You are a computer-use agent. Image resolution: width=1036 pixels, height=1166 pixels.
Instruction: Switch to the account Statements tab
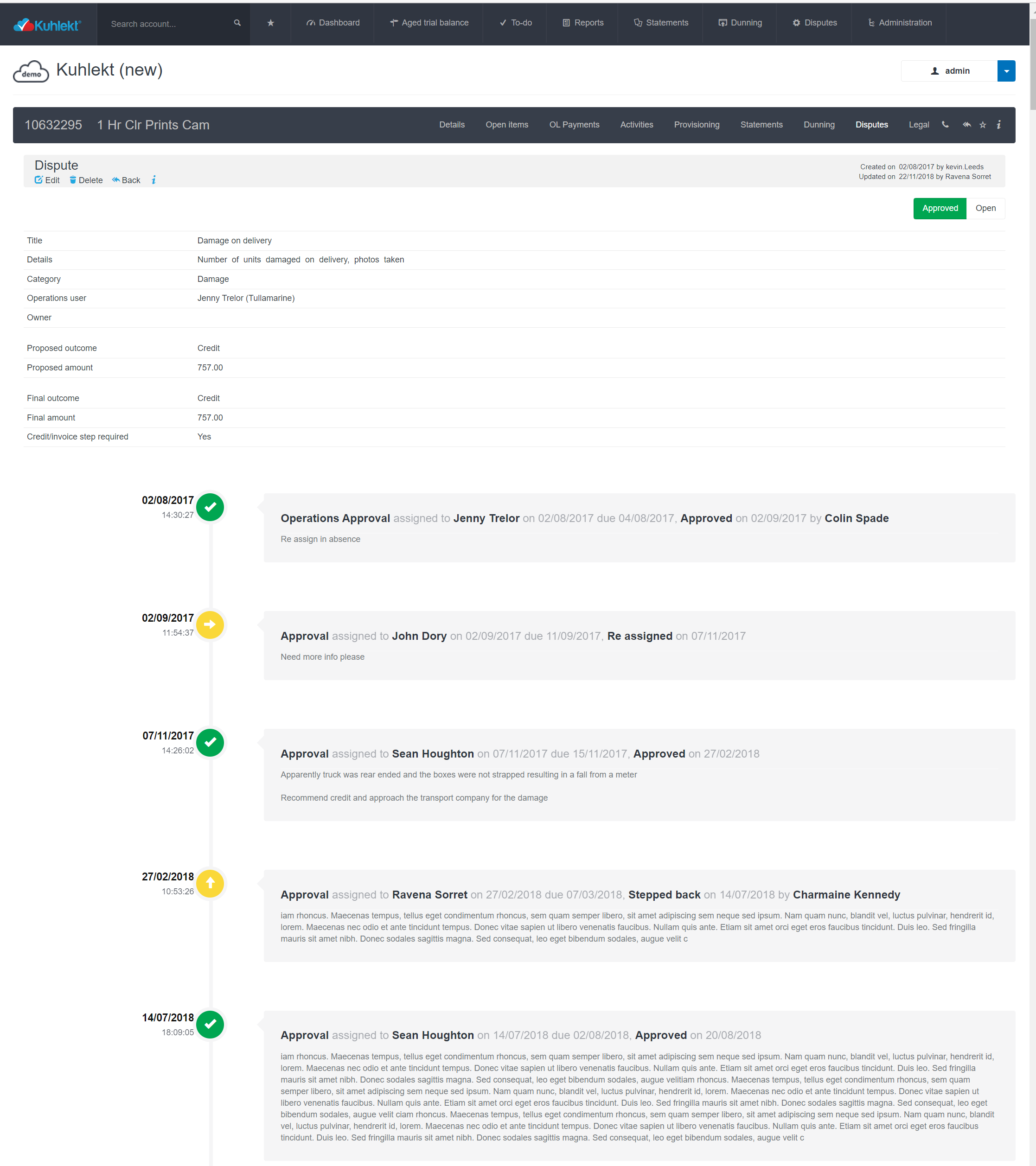coord(761,125)
